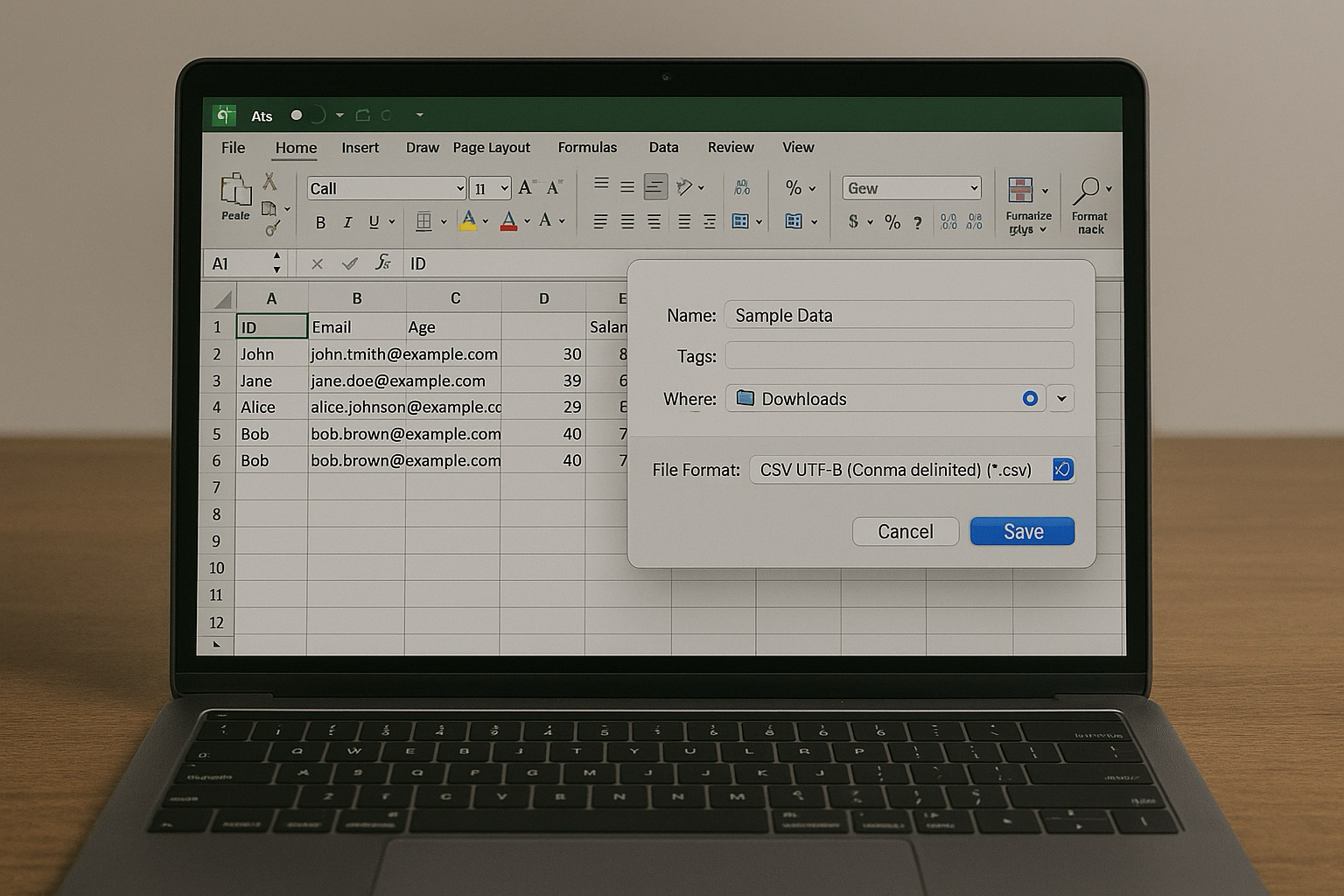Click the red Font Color swatch
Image resolution: width=1344 pixels, height=896 pixels.
[x=508, y=222]
